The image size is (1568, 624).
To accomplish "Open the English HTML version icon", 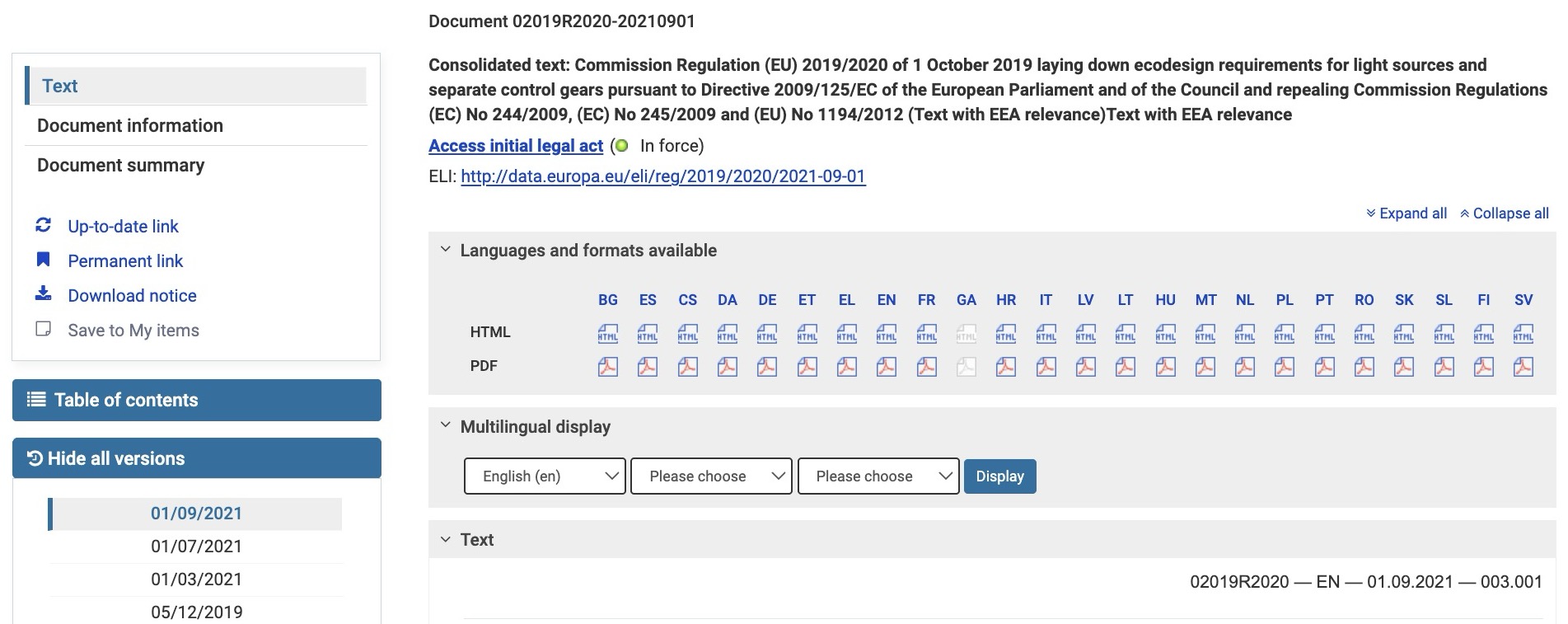I will (887, 333).
